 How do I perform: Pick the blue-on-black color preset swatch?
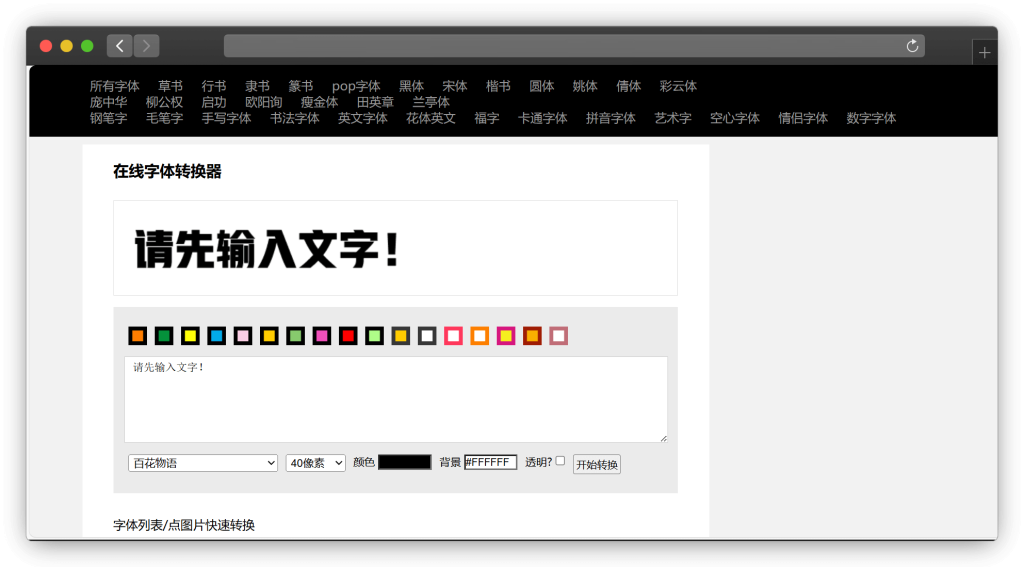click(x=216, y=336)
